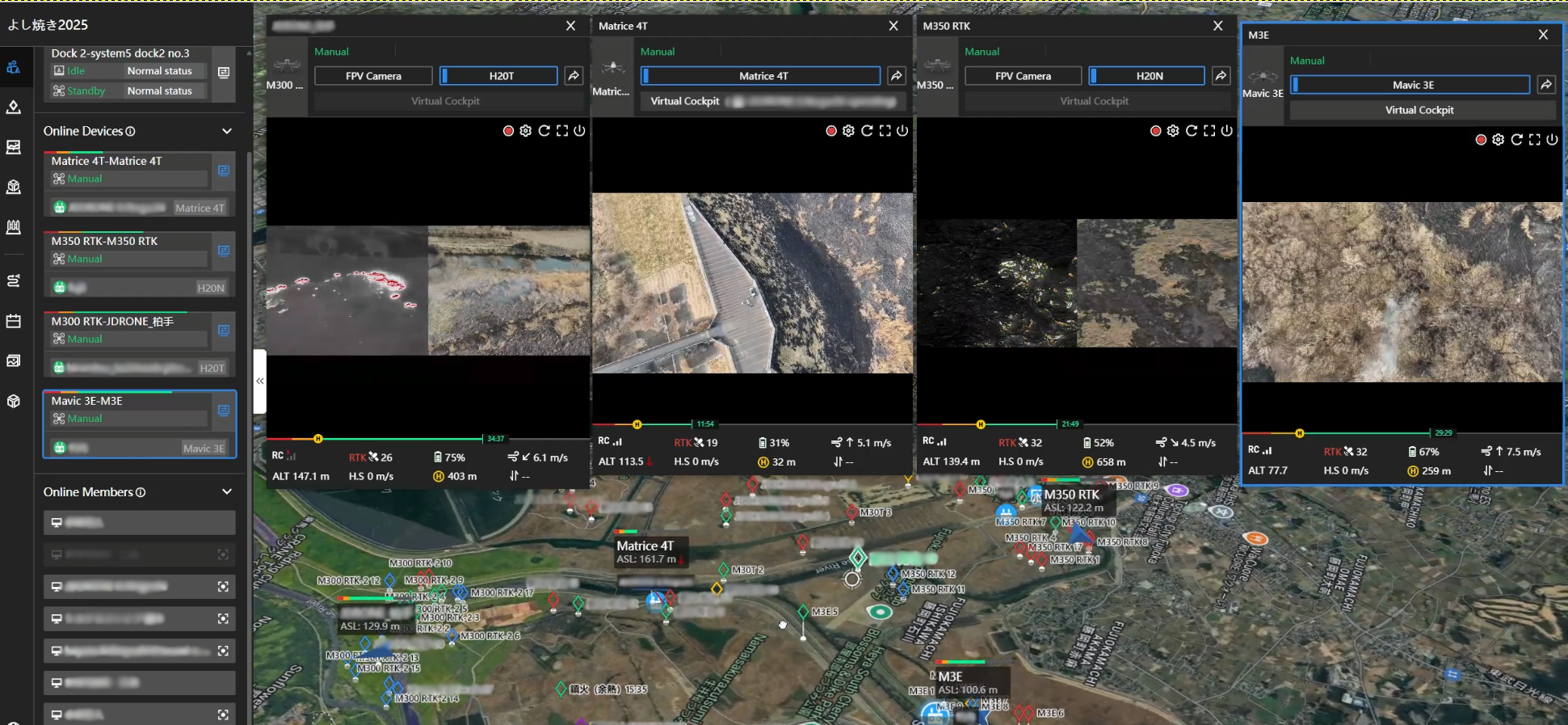Share the H20N livestream in M350 RTK panel
The height and width of the screenshot is (725, 1568).
click(1221, 76)
